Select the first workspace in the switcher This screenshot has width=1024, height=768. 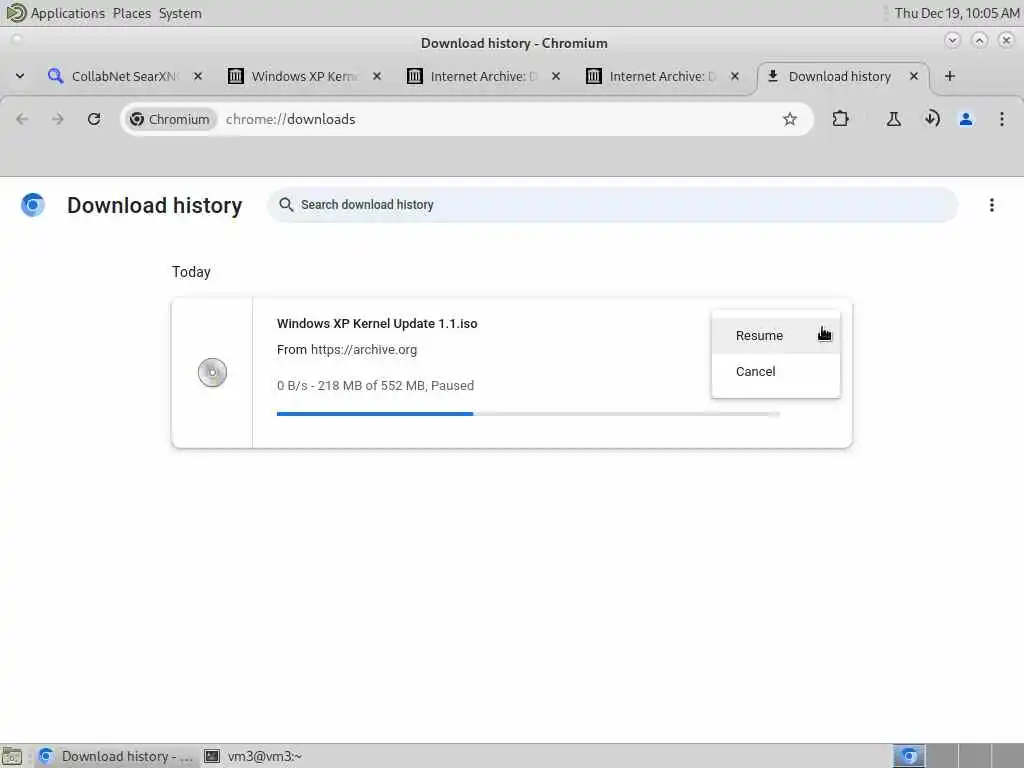(x=908, y=756)
